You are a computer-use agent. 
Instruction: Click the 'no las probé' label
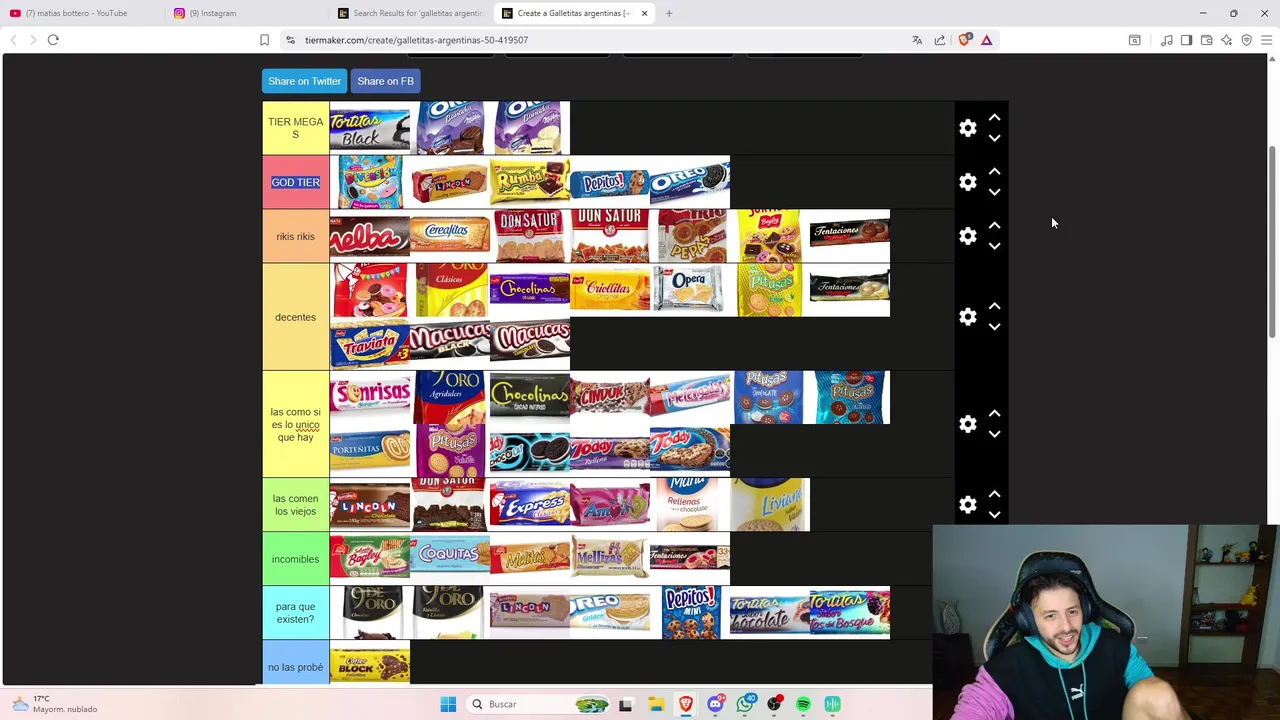(295, 667)
